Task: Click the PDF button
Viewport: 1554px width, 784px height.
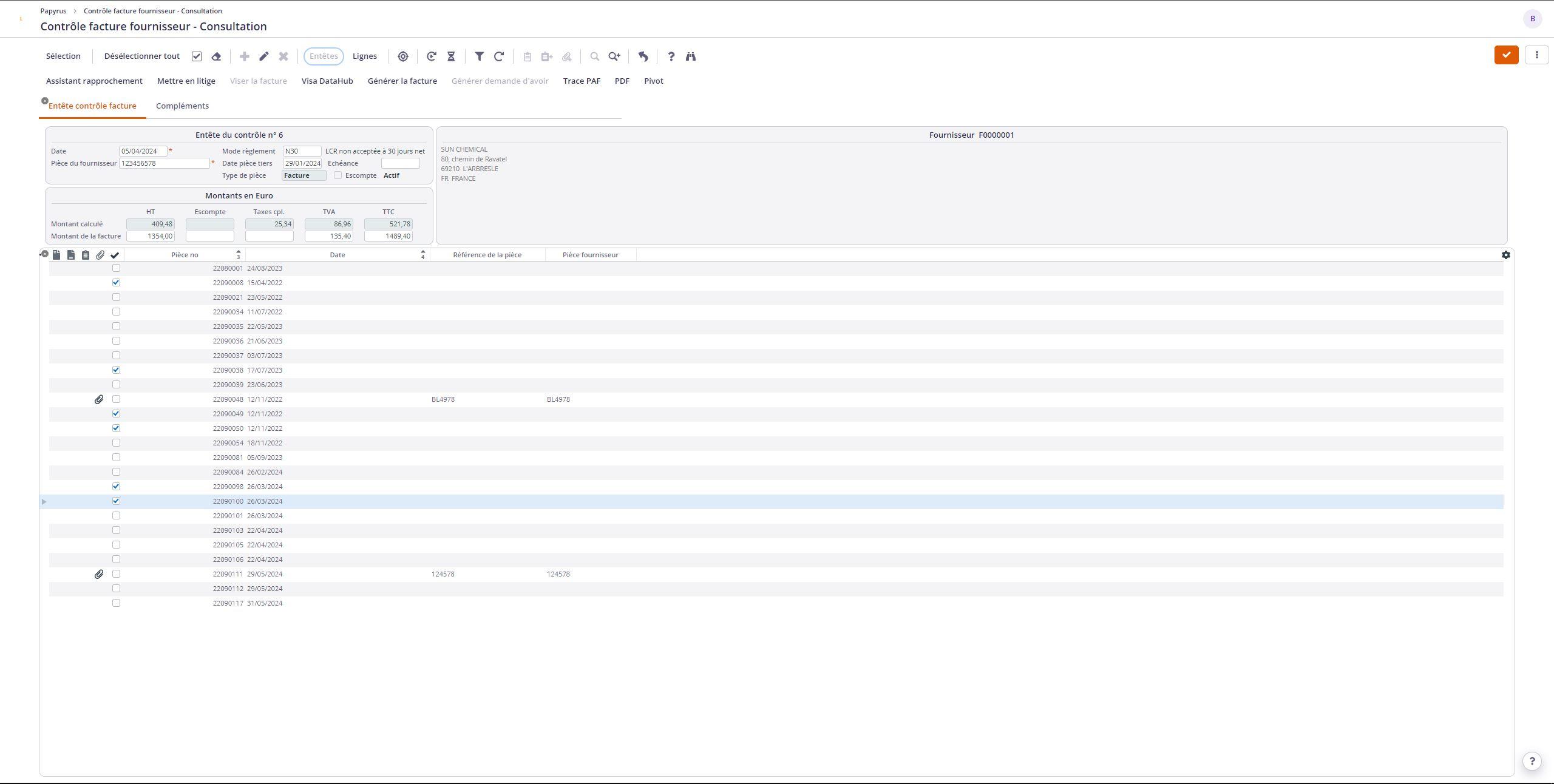Action: (622, 81)
